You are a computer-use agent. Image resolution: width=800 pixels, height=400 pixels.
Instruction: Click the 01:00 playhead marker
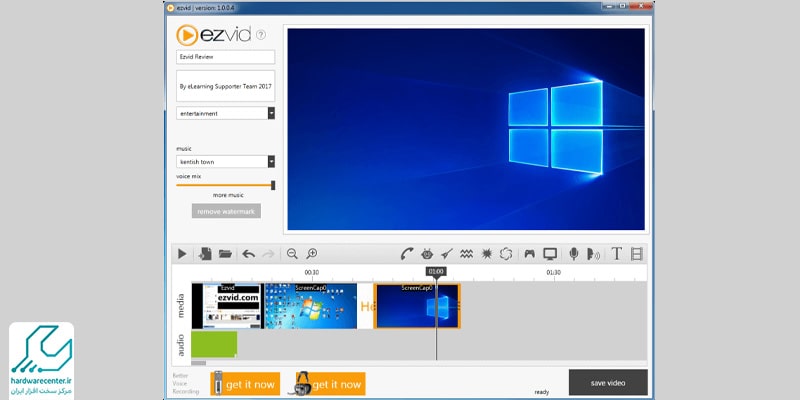point(436,271)
